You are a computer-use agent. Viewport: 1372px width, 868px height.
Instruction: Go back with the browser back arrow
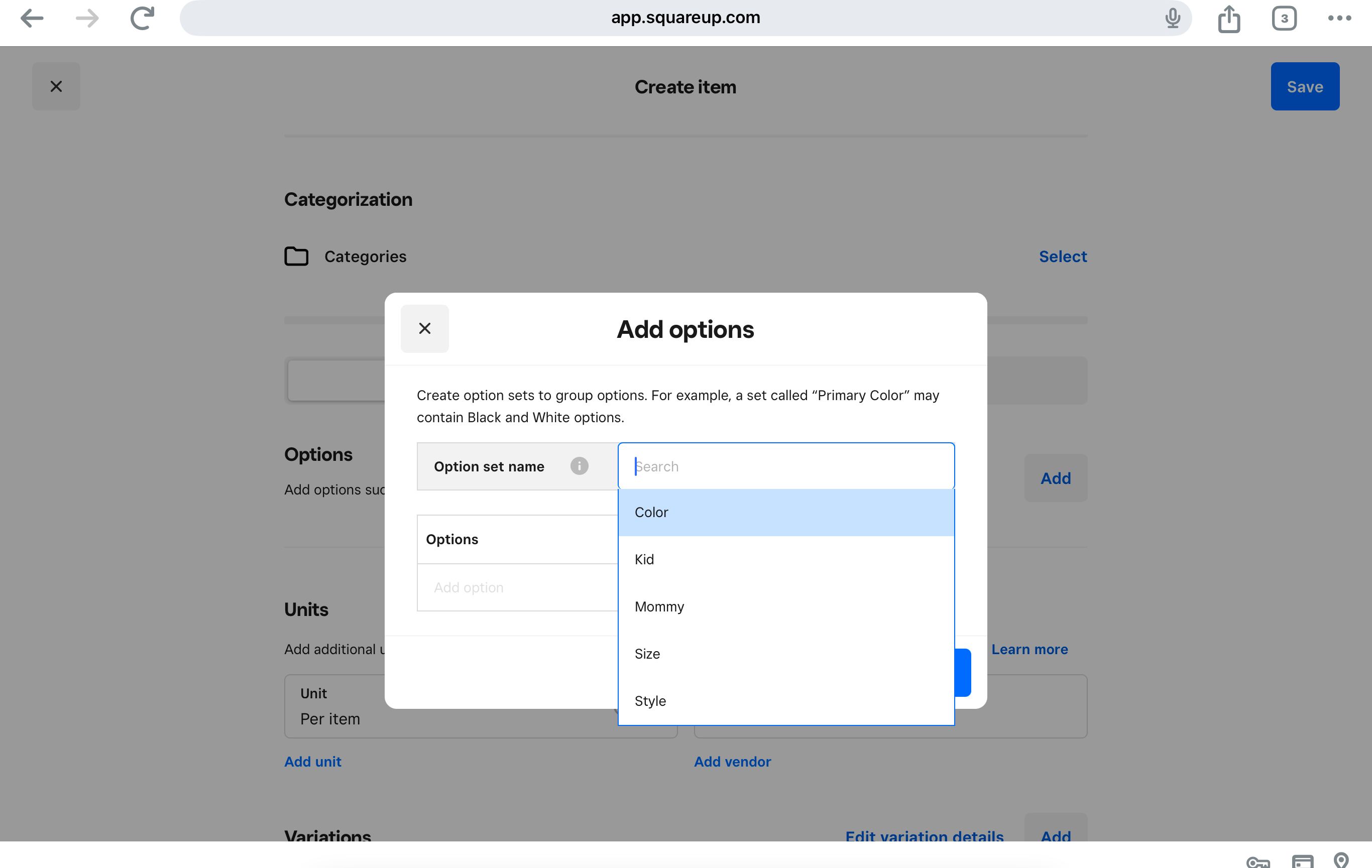click(x=31, y=18)
